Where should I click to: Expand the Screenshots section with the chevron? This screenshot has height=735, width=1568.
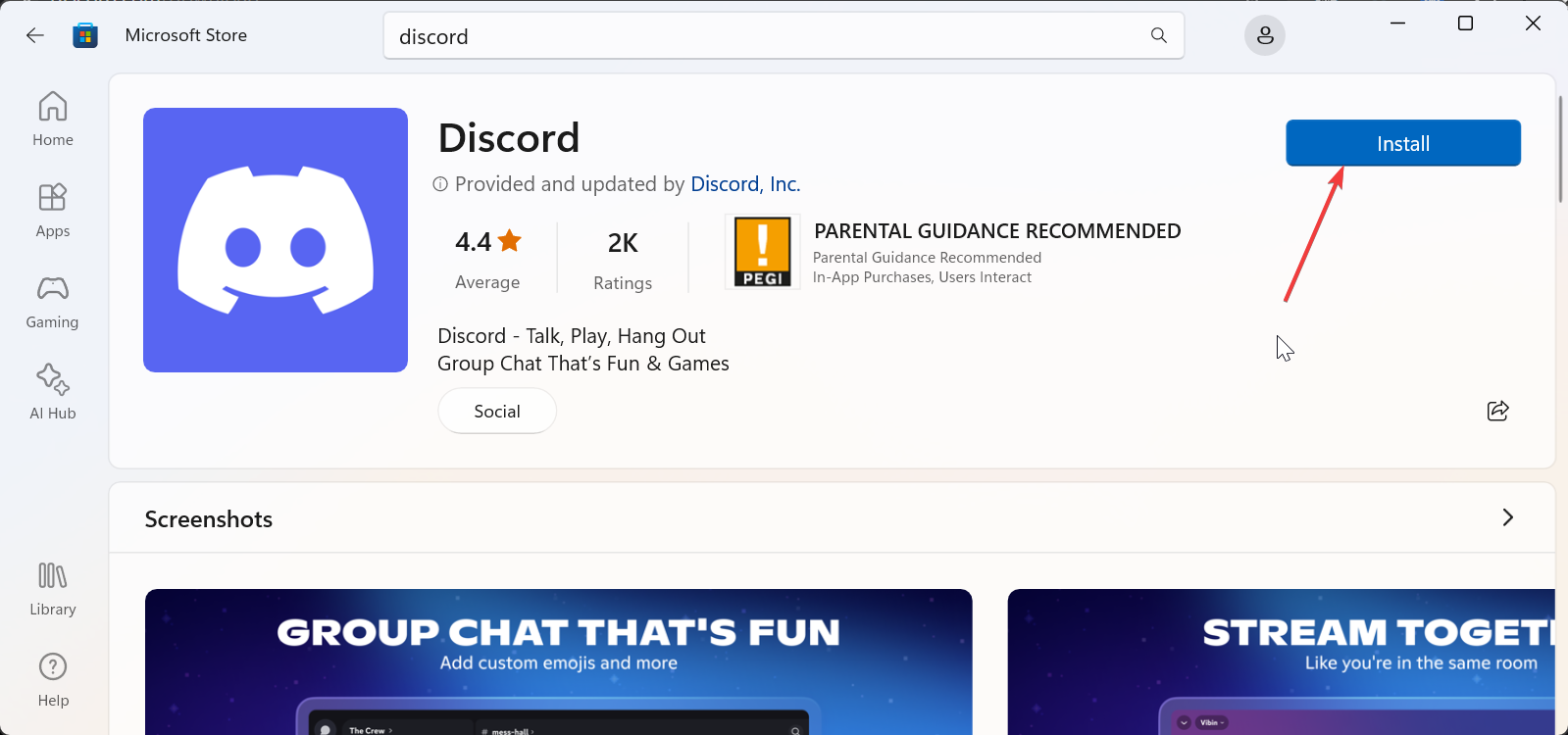[x=1508, y=517]
